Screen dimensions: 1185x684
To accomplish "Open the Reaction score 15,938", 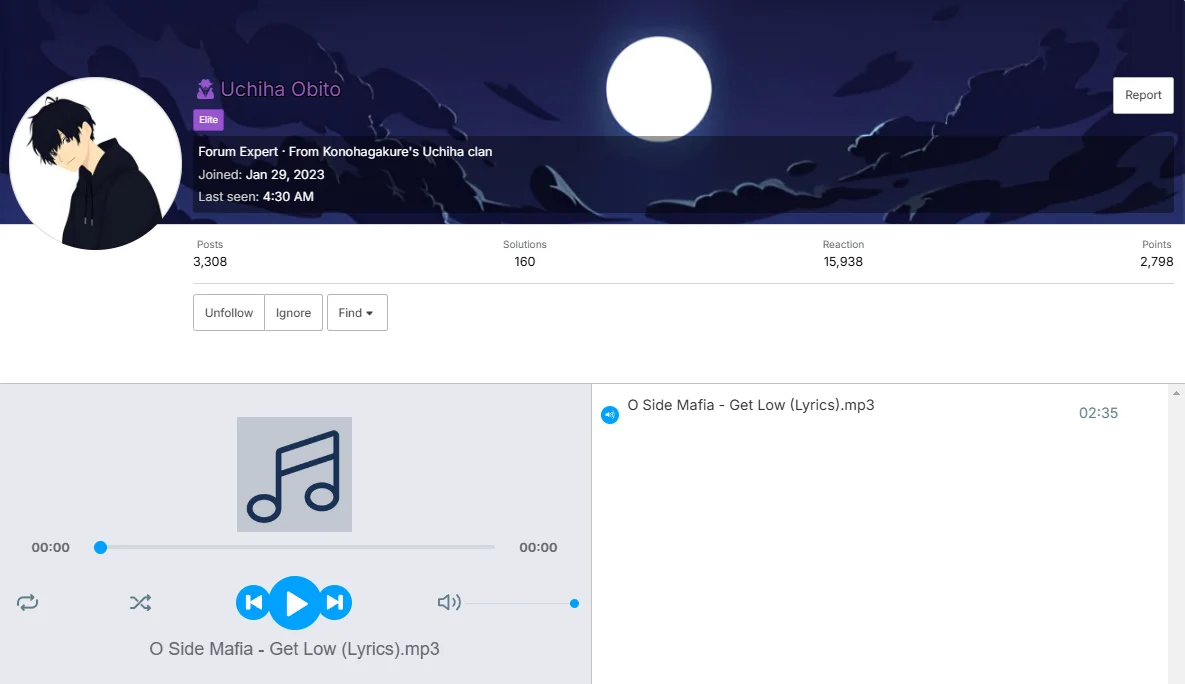I will 843,262.
